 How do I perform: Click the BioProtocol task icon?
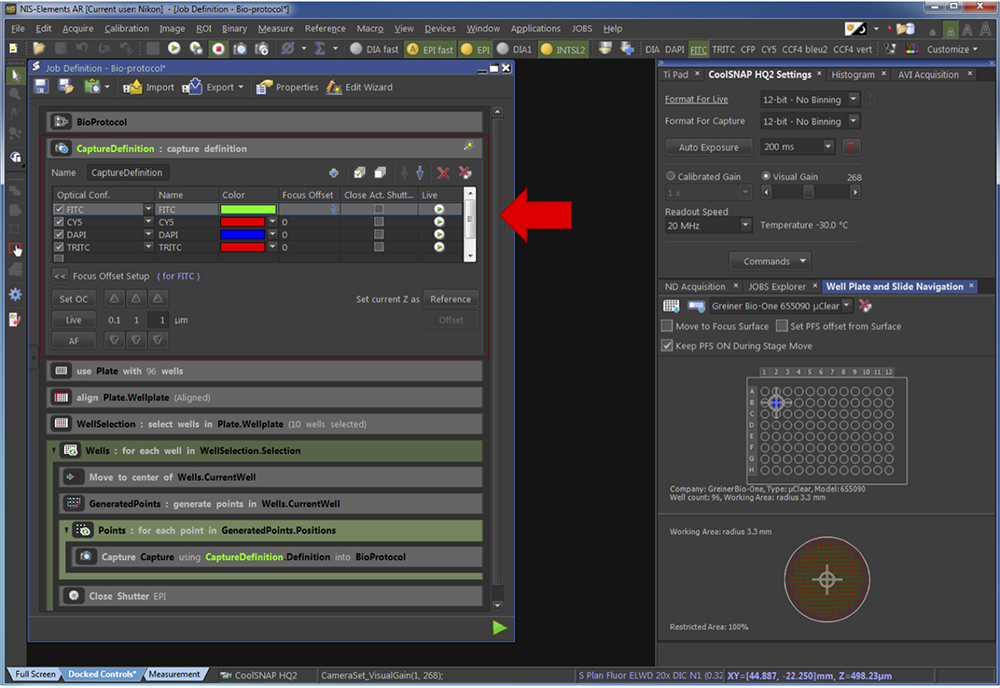pos(61,122)
